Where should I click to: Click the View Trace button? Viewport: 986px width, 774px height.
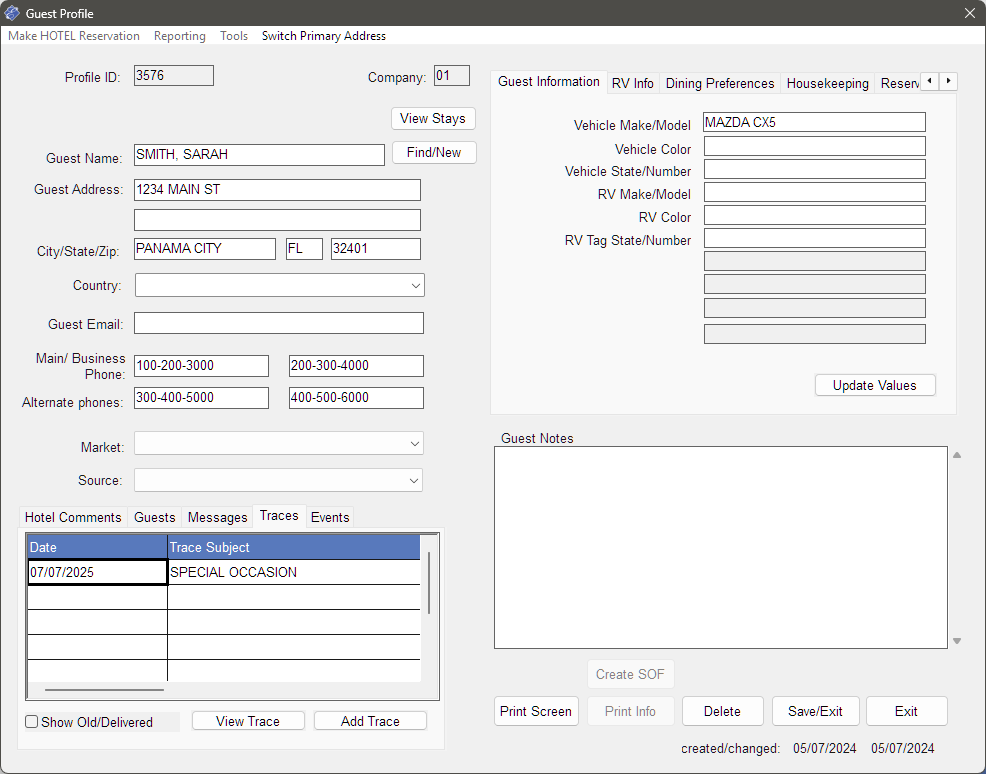(248, 721)
